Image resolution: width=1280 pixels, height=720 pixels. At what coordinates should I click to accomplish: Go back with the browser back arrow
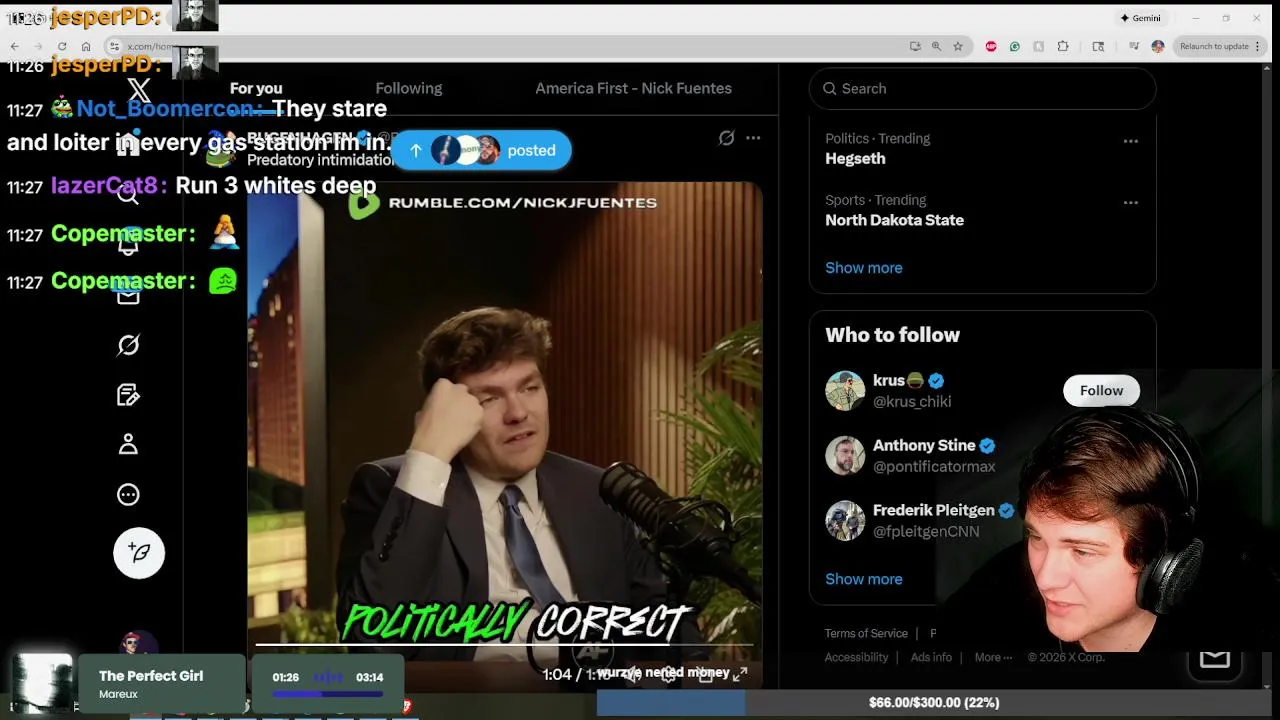click(14, 46)
